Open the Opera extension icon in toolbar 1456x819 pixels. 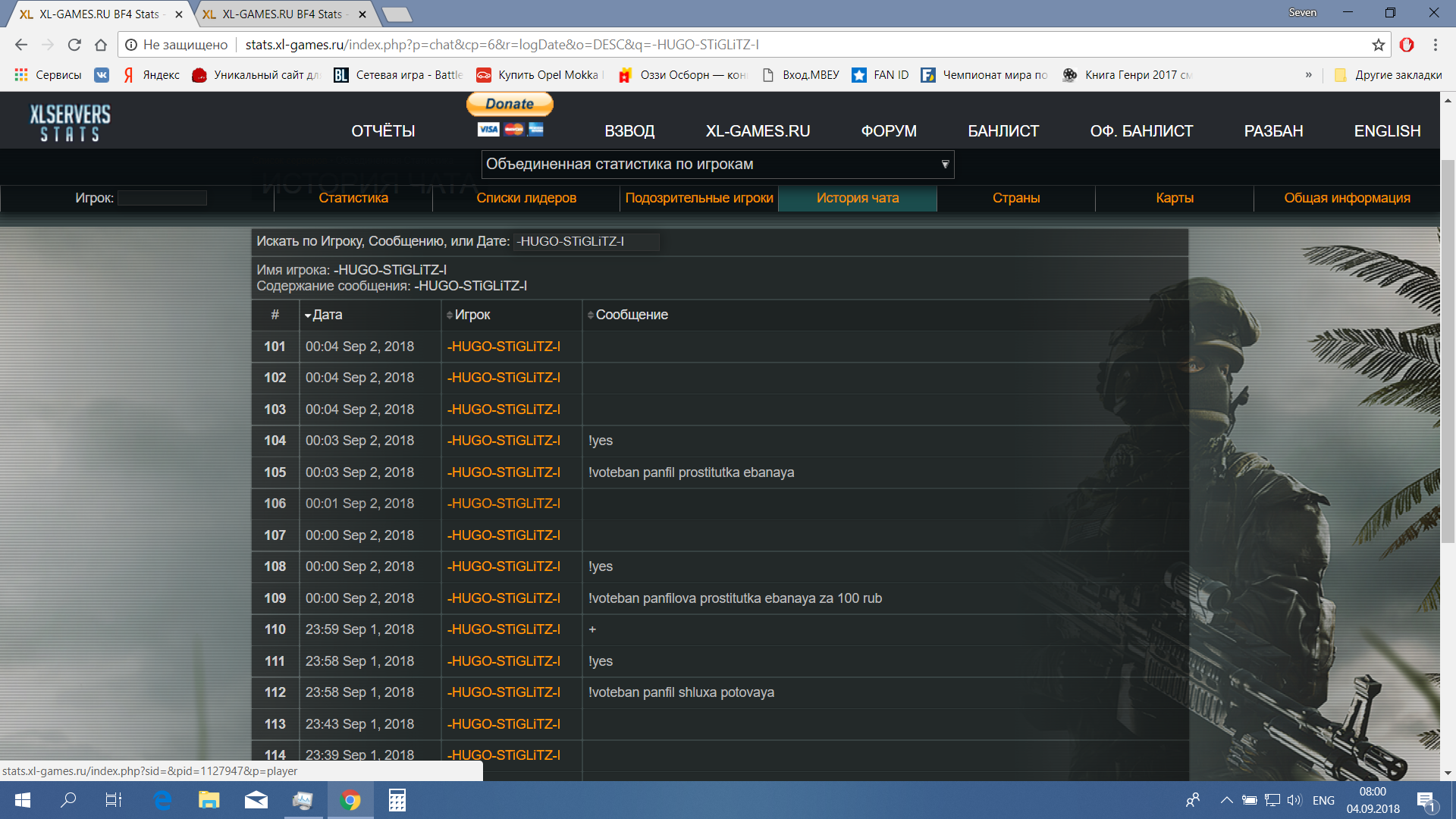pos(1407,45)
